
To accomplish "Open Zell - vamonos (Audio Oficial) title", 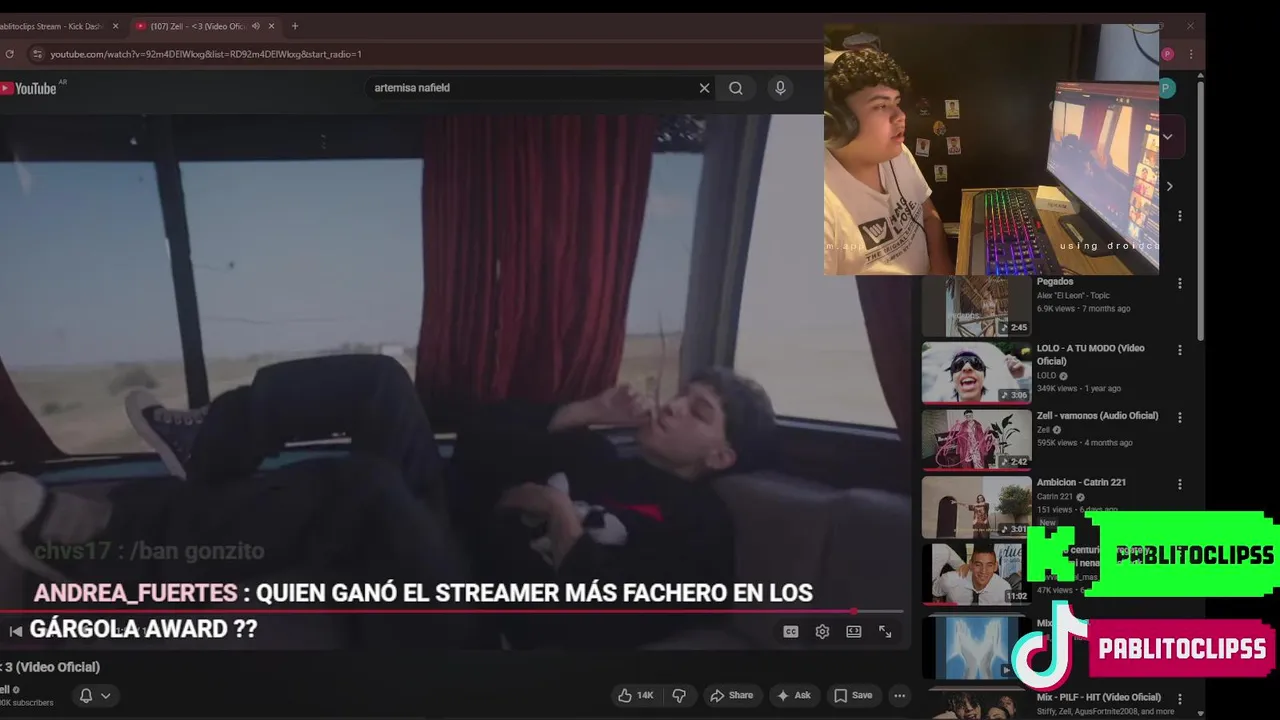I will click(1097, 416).
